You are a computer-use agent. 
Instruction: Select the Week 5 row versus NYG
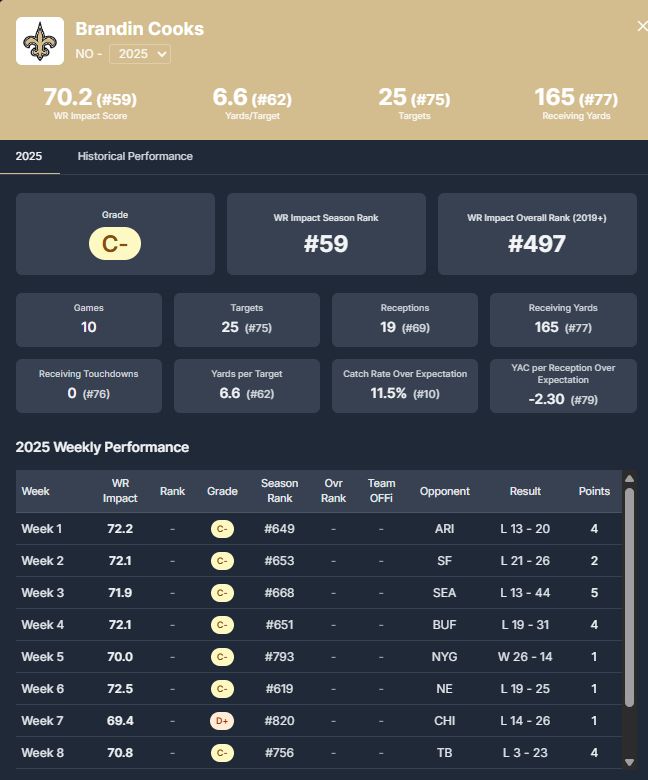tap(318, 657)
